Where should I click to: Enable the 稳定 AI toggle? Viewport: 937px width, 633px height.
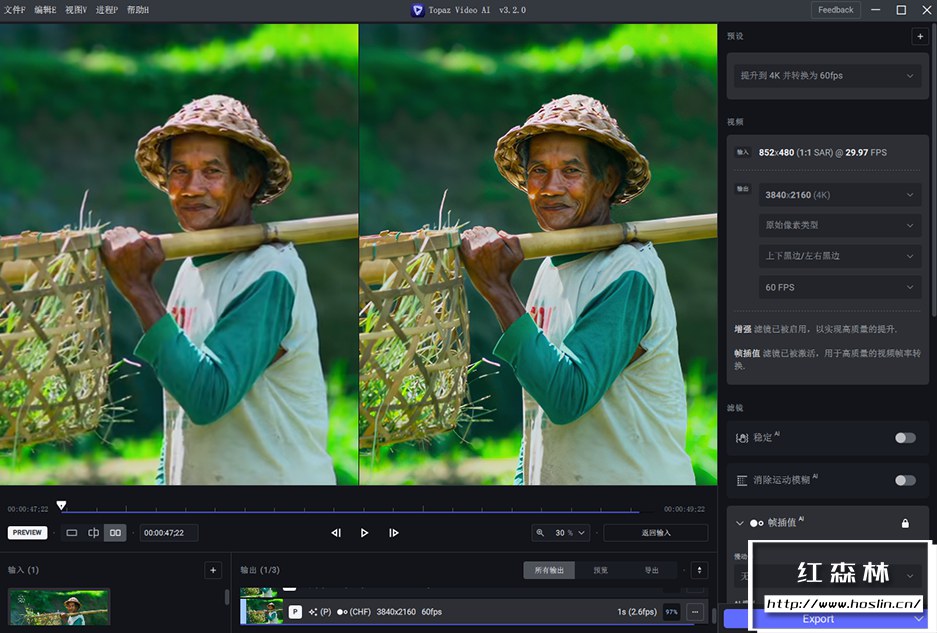click(905, 437)
